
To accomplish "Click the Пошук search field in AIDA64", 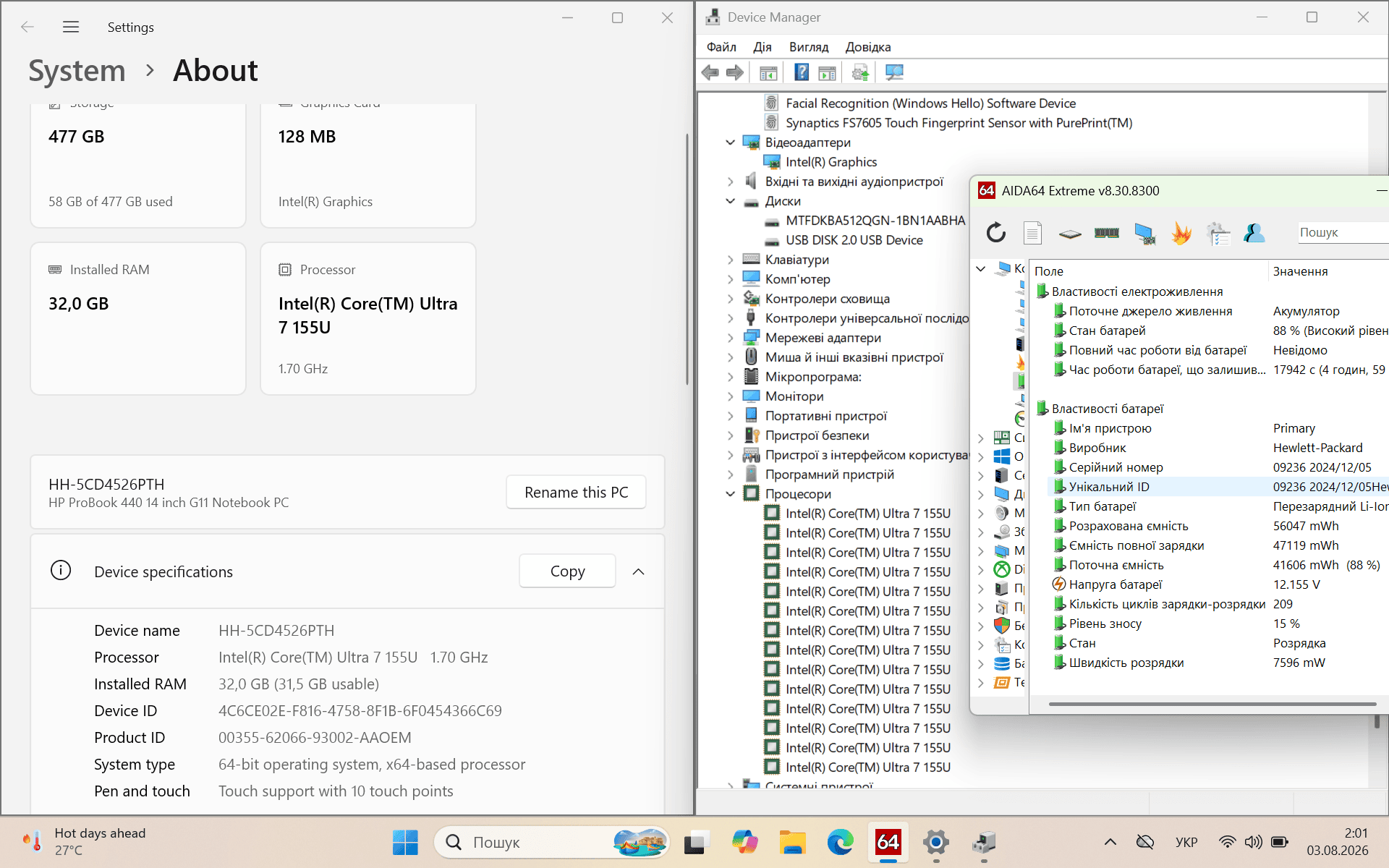I will (x=1343, y=232).
